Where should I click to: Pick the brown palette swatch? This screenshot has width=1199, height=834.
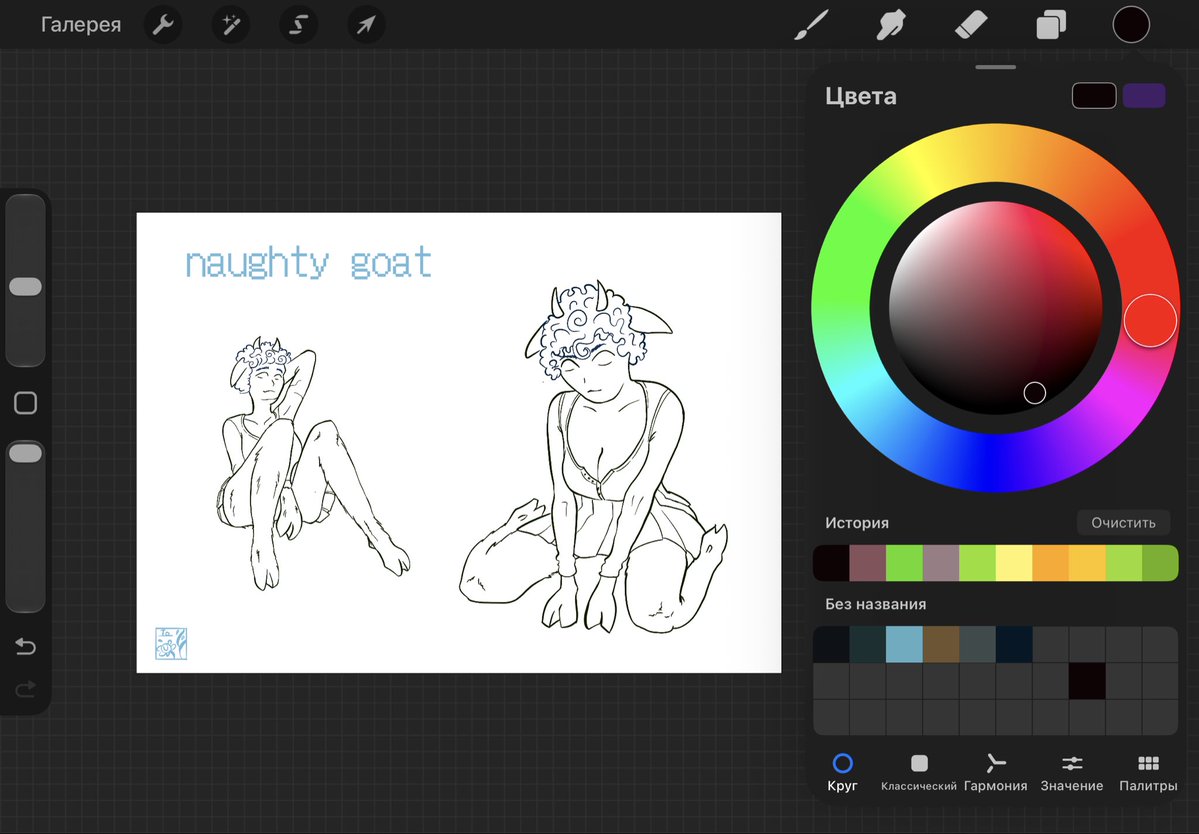941,644
